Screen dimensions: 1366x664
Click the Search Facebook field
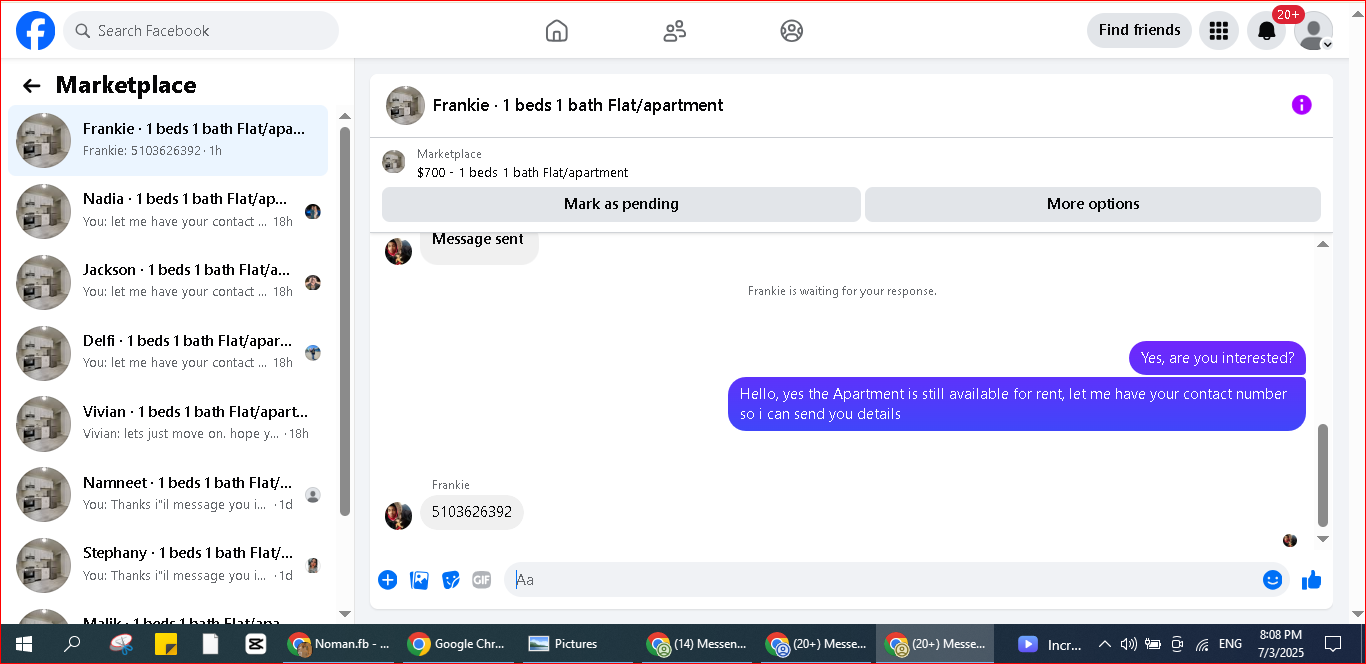[201, 31]
